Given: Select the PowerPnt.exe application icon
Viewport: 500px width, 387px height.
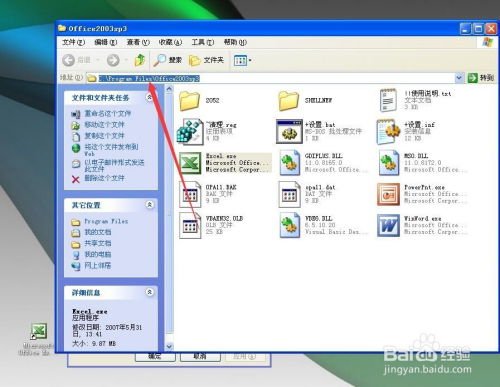Looking at the screenshot, I should 388,194.
